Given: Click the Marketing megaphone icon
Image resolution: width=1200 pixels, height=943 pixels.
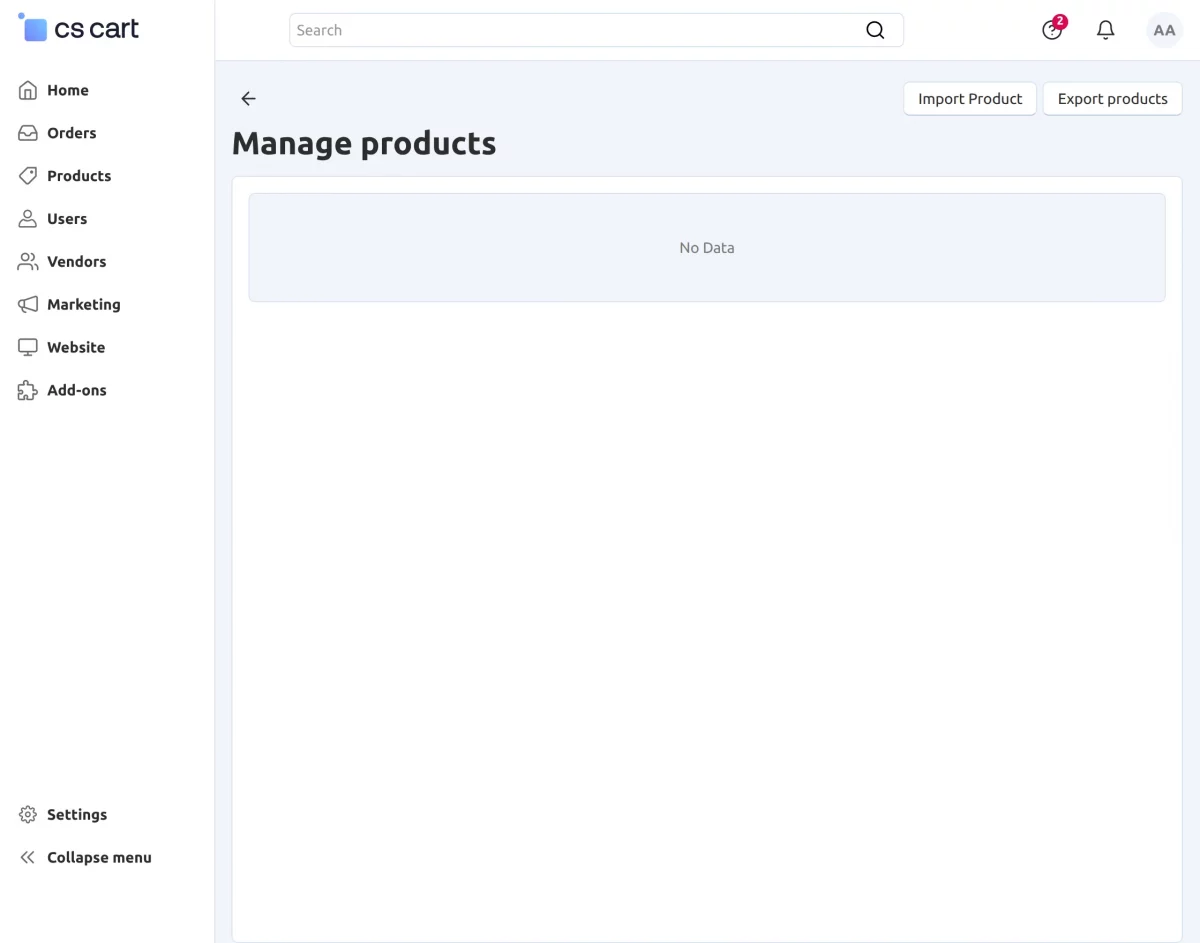Looking at the screenshot, I should (28, 305).
